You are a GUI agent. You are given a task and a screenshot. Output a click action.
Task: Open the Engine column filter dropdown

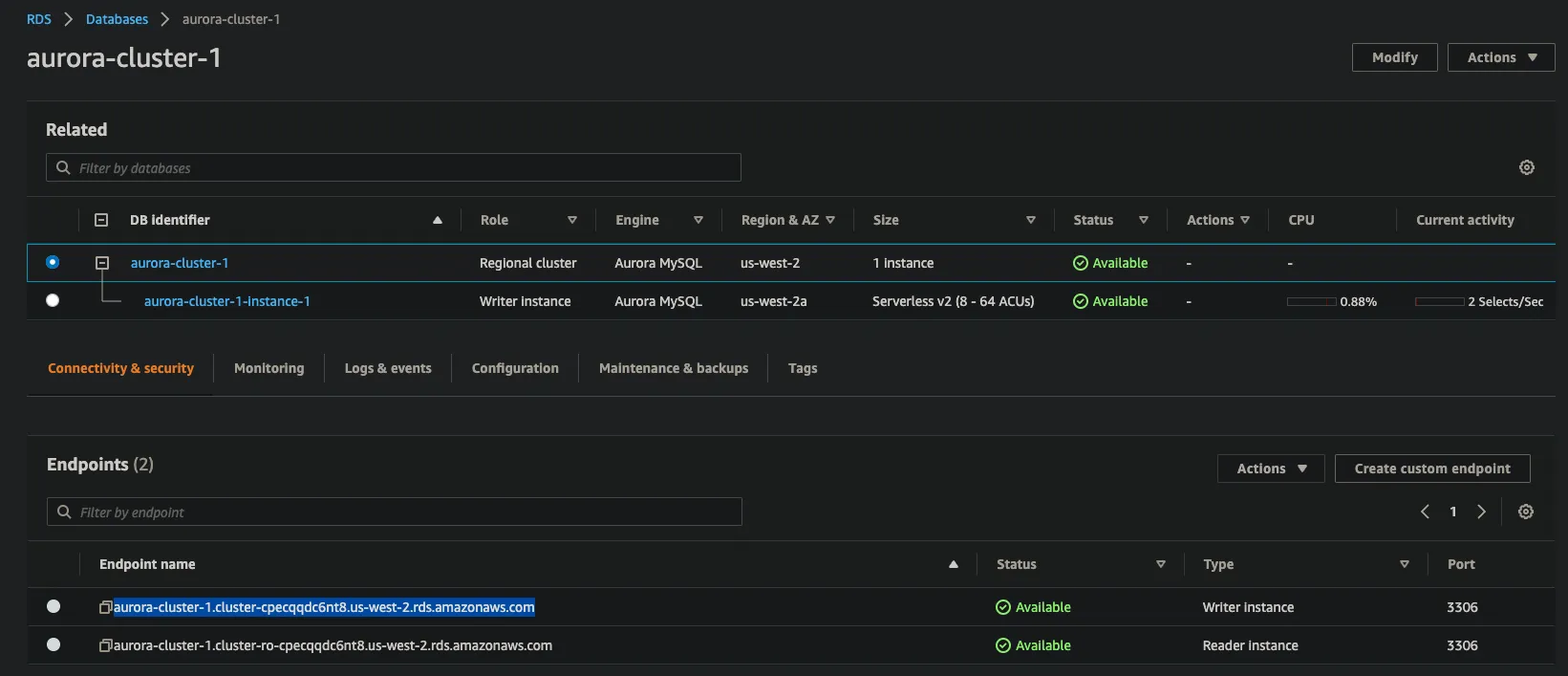point(698,220)
